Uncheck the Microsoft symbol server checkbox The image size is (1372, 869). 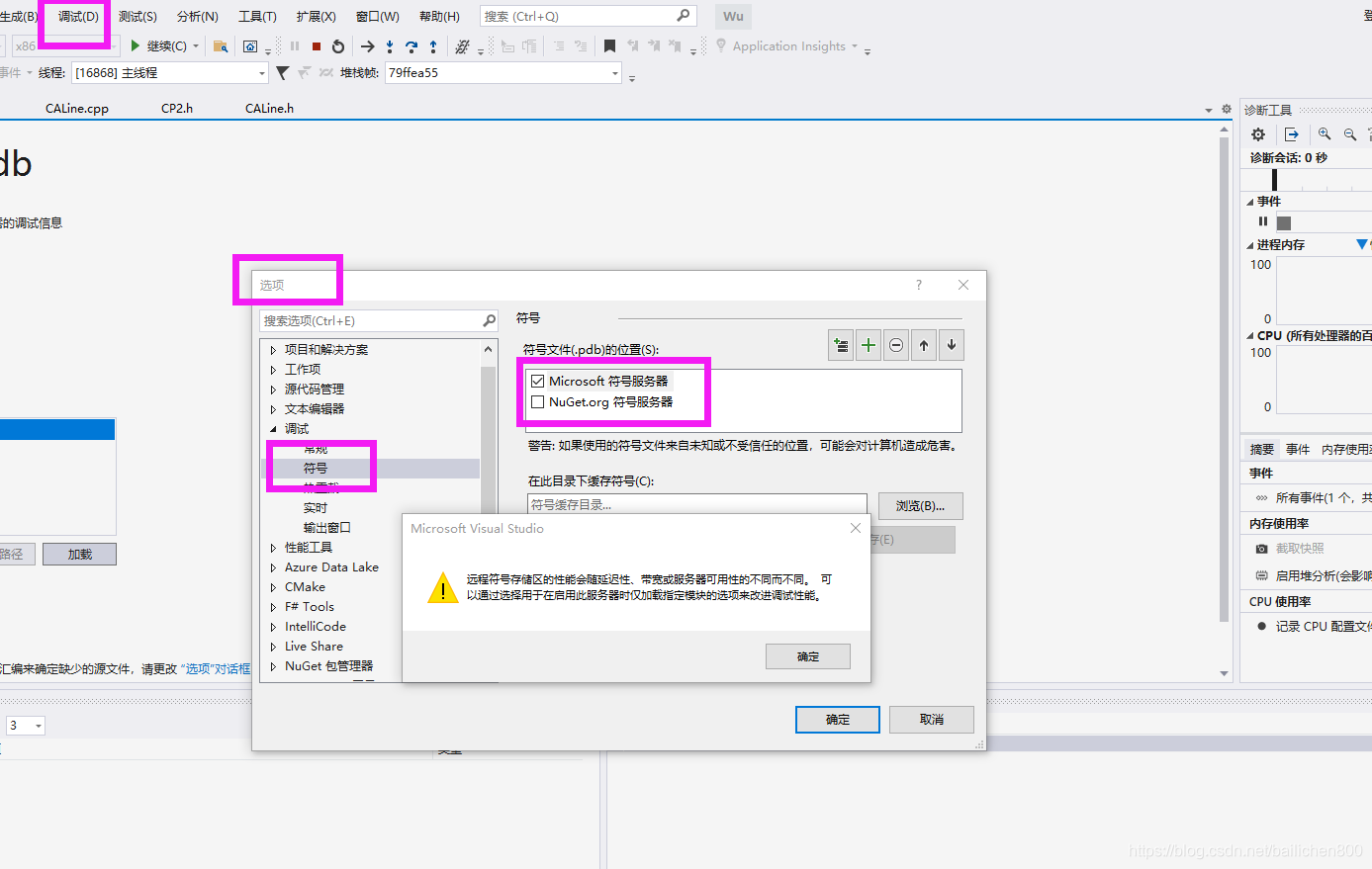pyautogui.click(x=538, y=381)
